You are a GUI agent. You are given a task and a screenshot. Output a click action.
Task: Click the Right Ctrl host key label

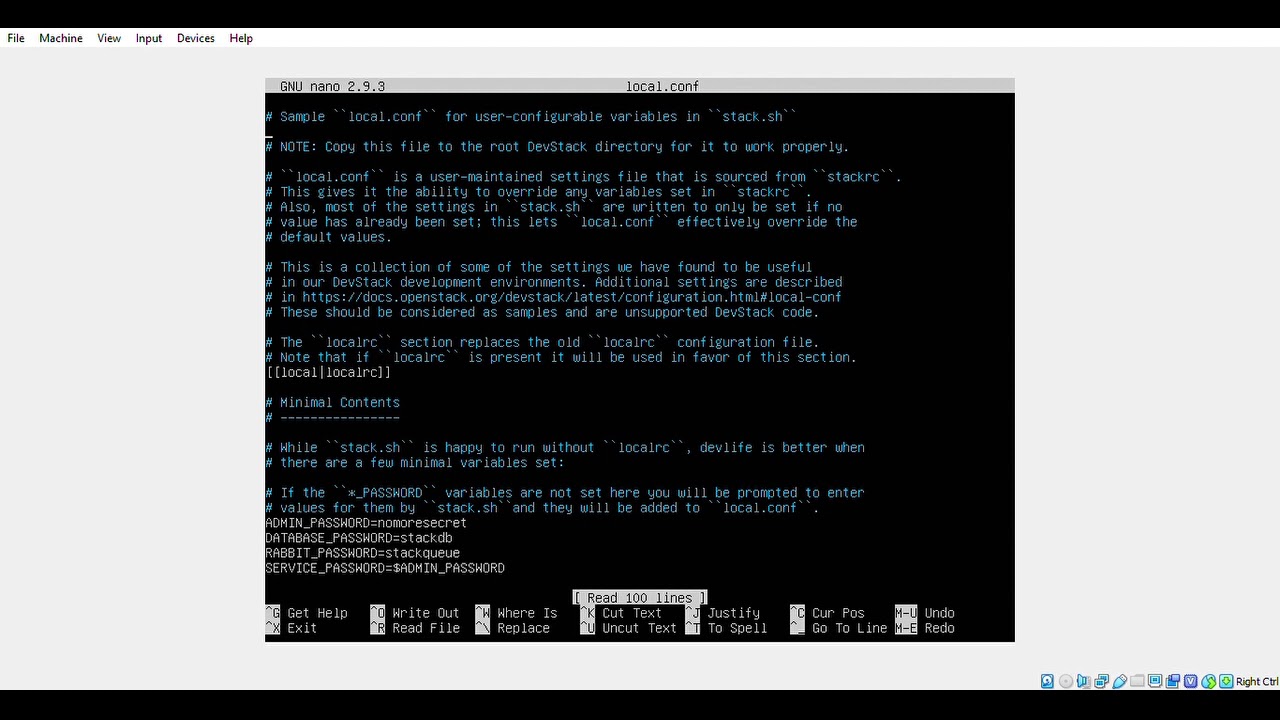(x=1257, y=681)
